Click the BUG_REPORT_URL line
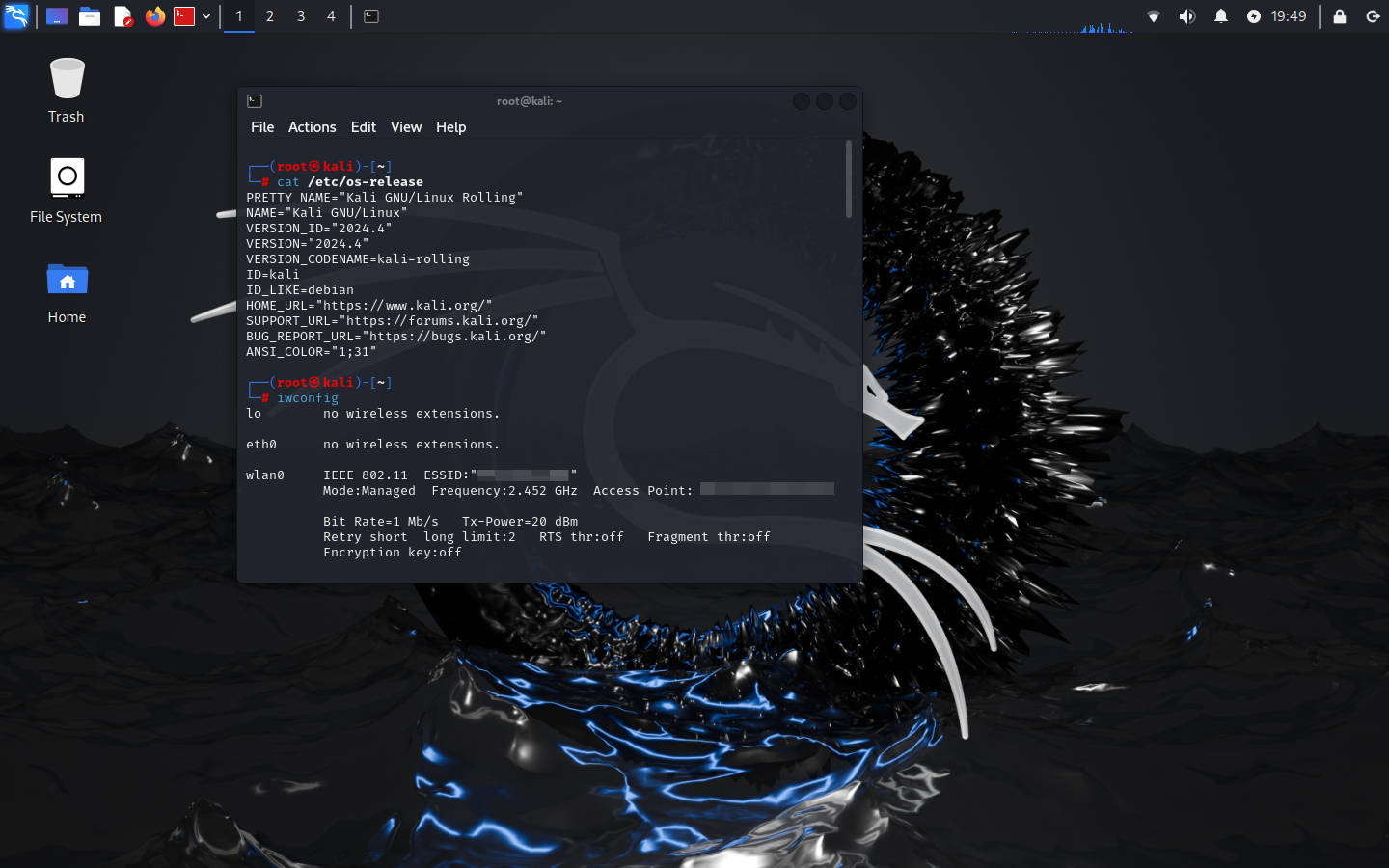The image size is (1389, 868). [396, 337]
